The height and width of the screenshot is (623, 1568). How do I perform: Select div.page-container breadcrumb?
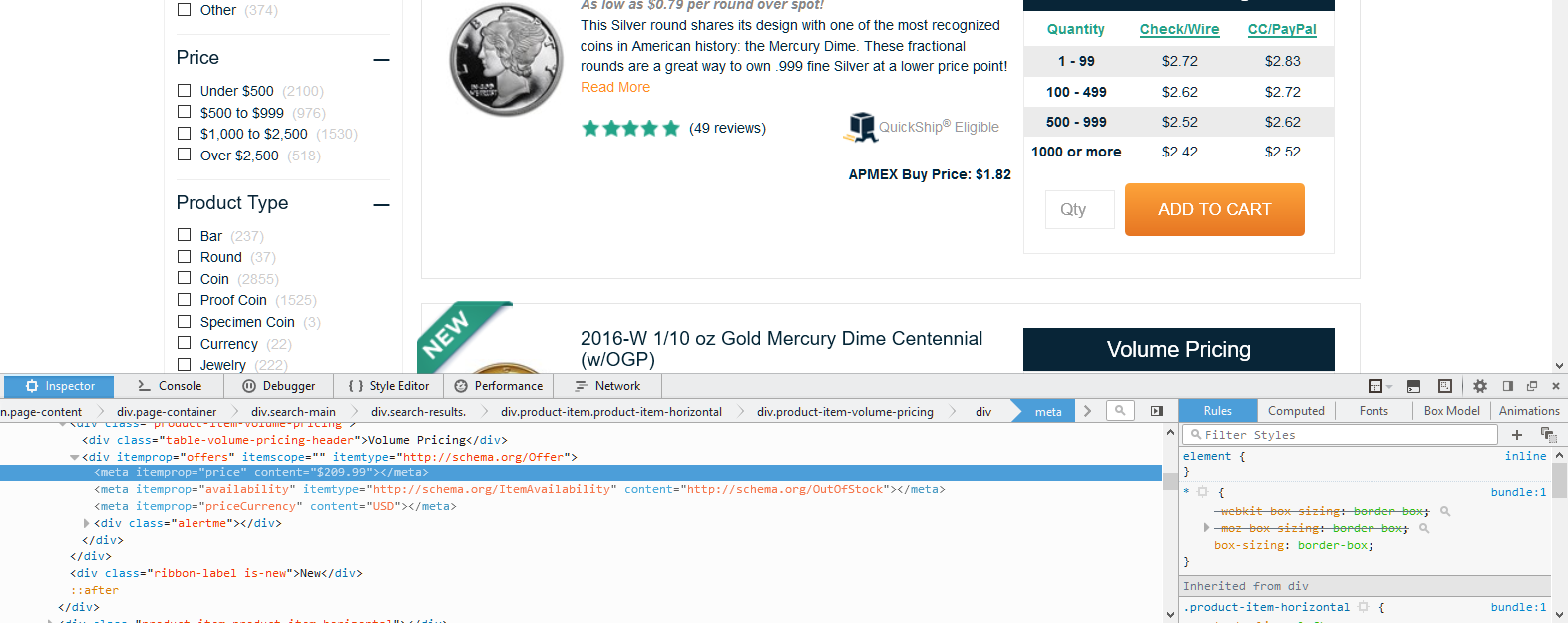pyautogui.click(x=167, y=411)
